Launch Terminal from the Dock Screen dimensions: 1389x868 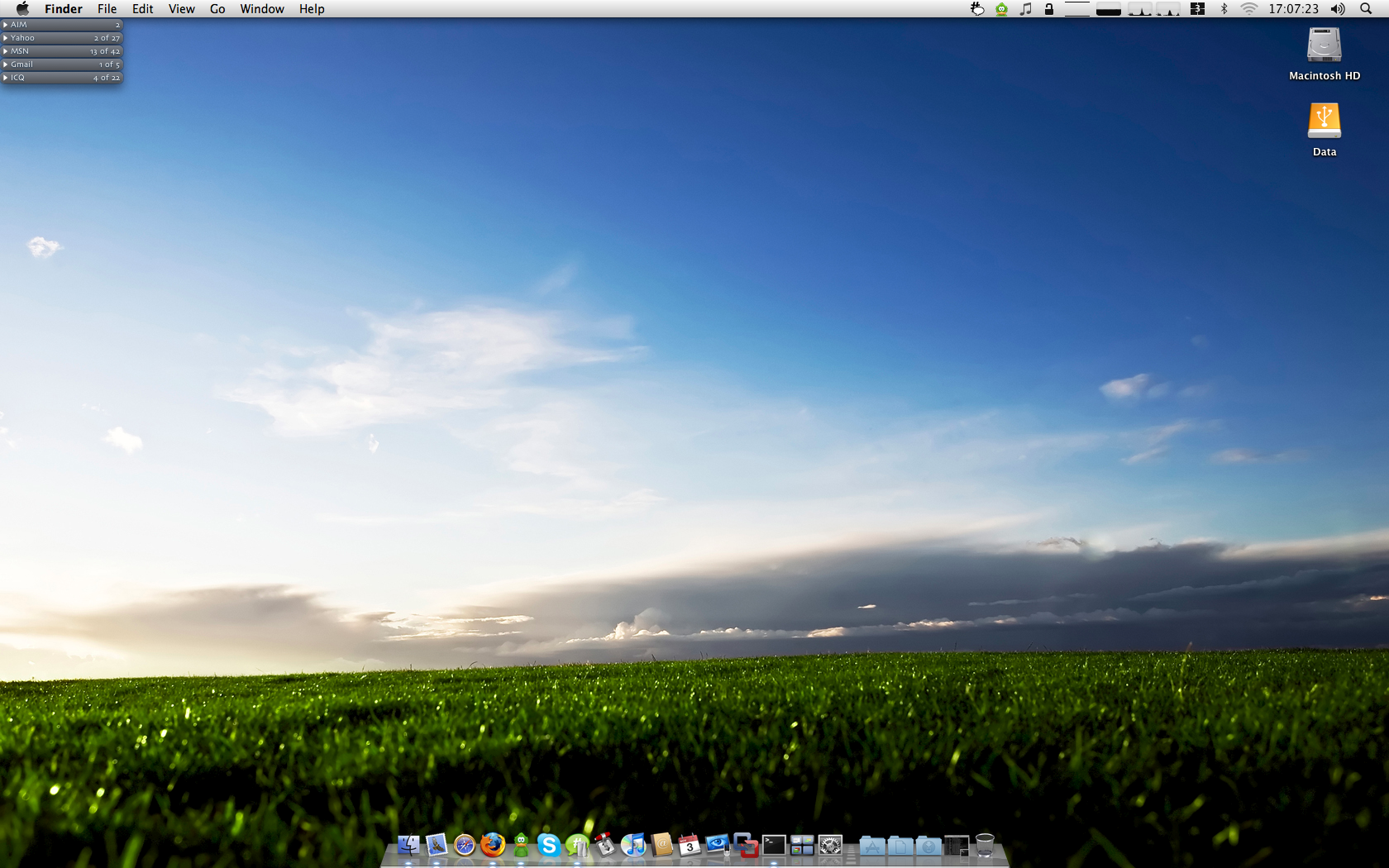774,845
